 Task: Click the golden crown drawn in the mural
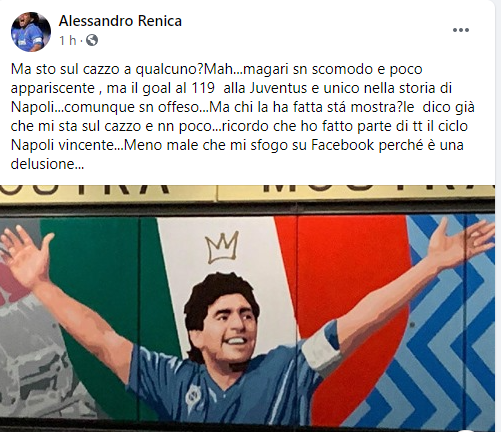pos(222,247)
